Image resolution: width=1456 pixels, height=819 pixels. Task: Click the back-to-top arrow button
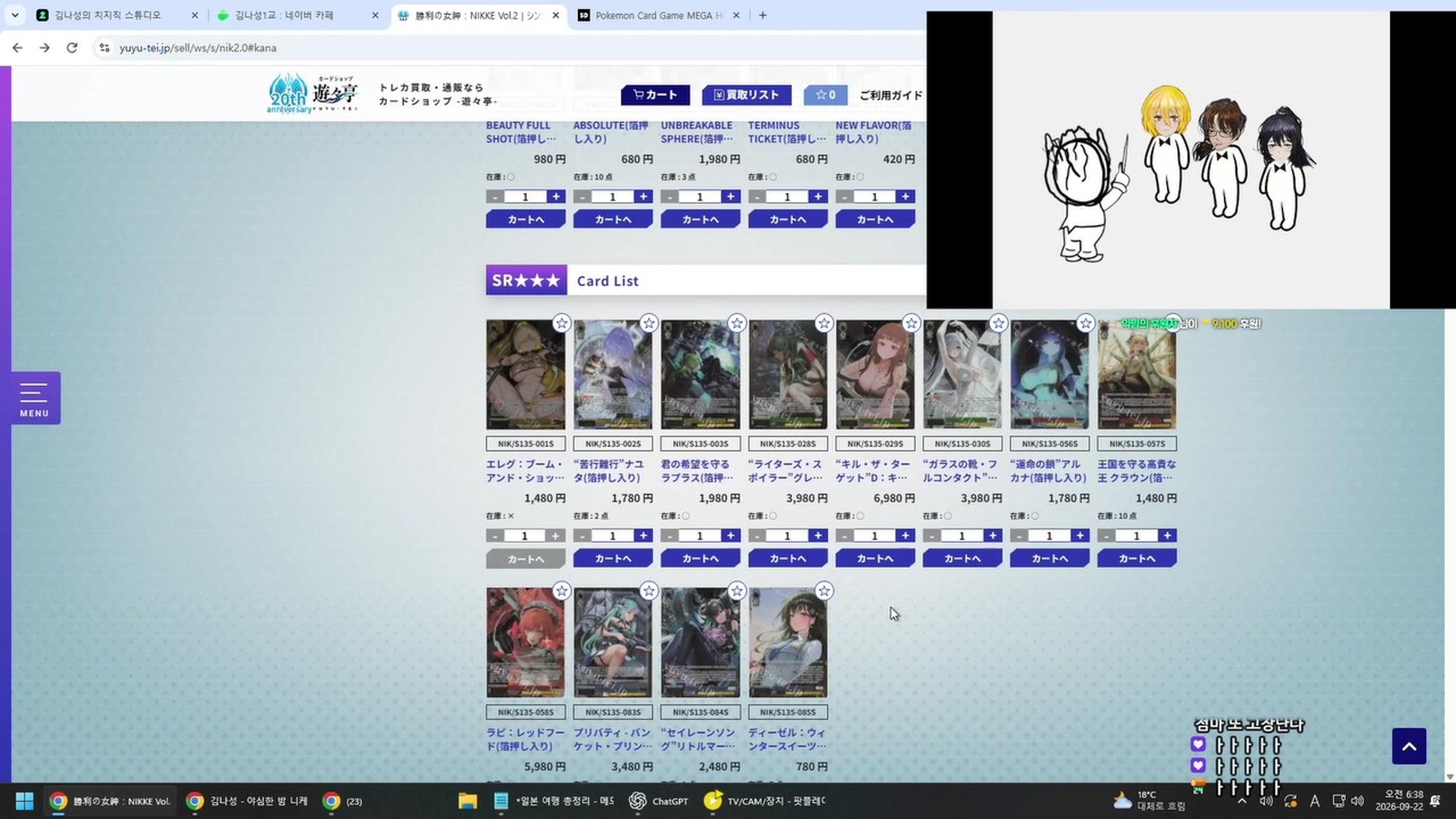[1409, 746]
